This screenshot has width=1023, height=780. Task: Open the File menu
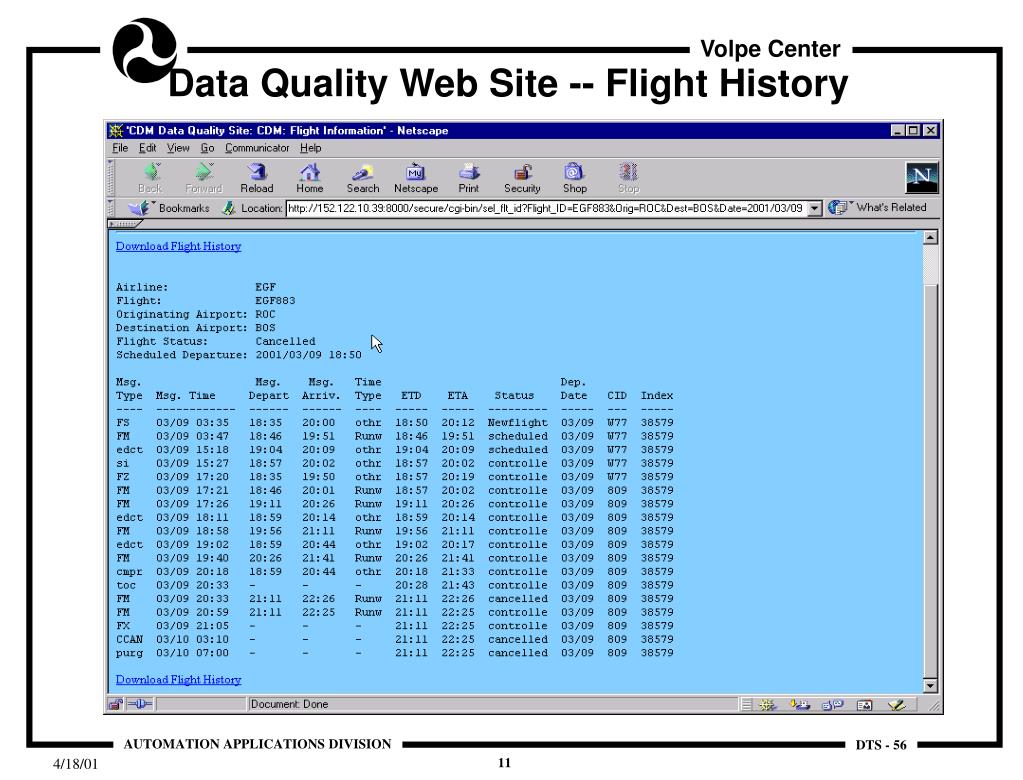120,148
